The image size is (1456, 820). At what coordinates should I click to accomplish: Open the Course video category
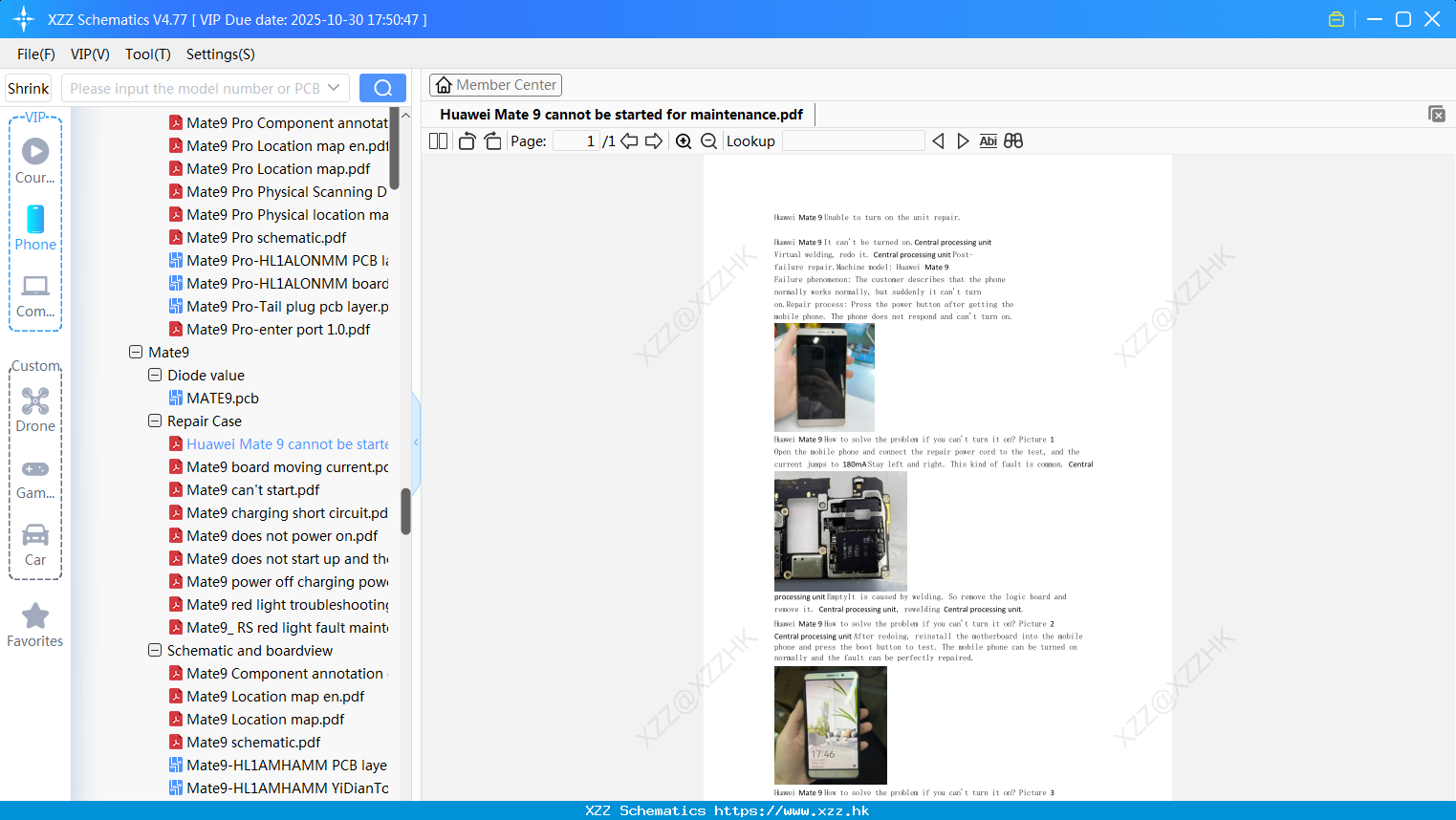tap(35, 161)
